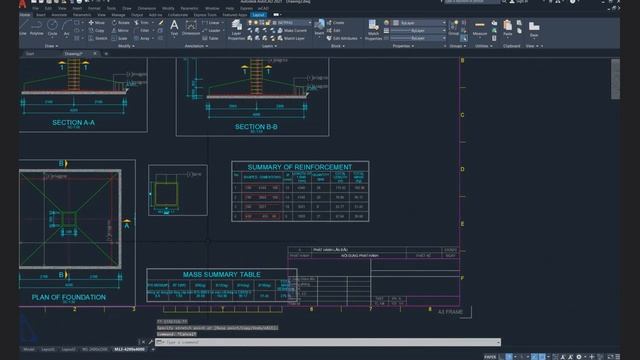Viewport: 640px width, 360px height.
Task: Click the Measure utility tool
Action: tap(480, 29)
